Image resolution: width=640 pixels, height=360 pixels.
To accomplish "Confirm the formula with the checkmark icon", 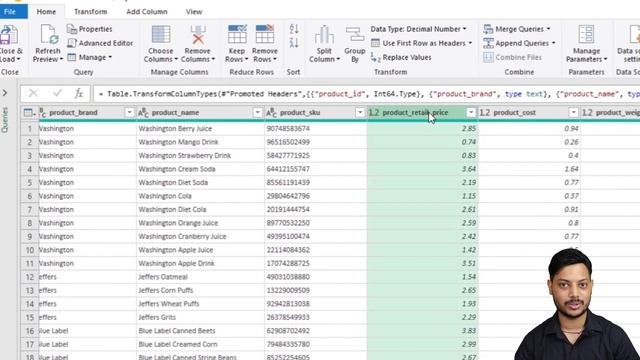I will click(x=57, y=93).
